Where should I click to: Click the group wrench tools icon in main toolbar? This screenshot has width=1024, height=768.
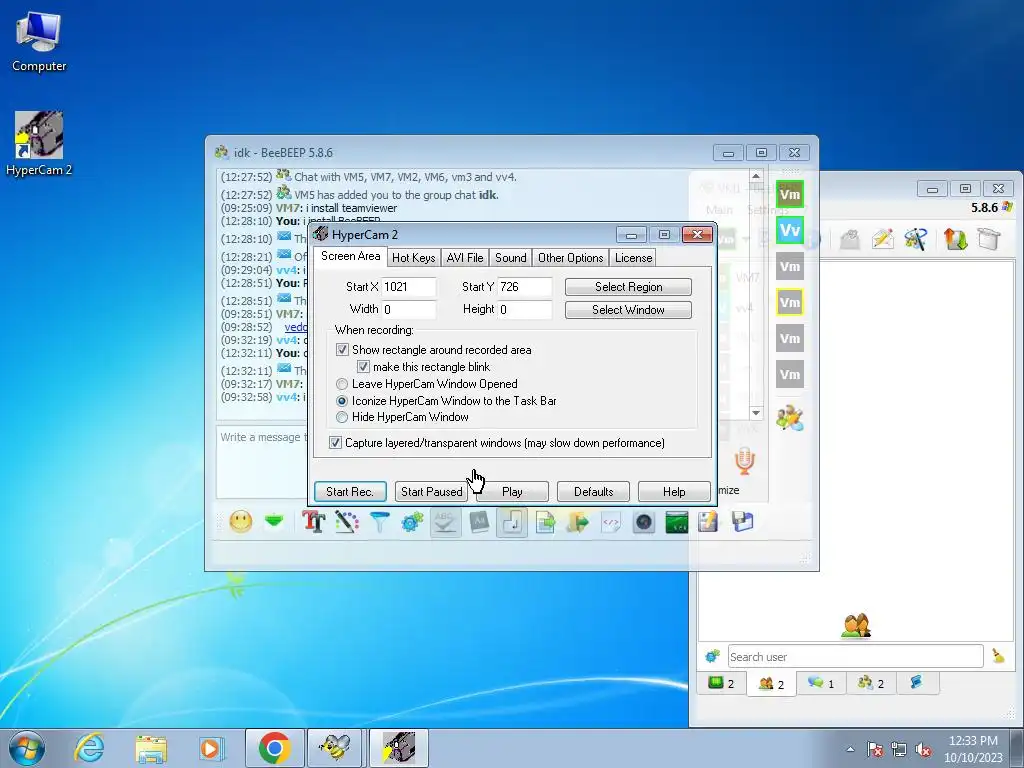pyautogui.click(x=916, y=238)
